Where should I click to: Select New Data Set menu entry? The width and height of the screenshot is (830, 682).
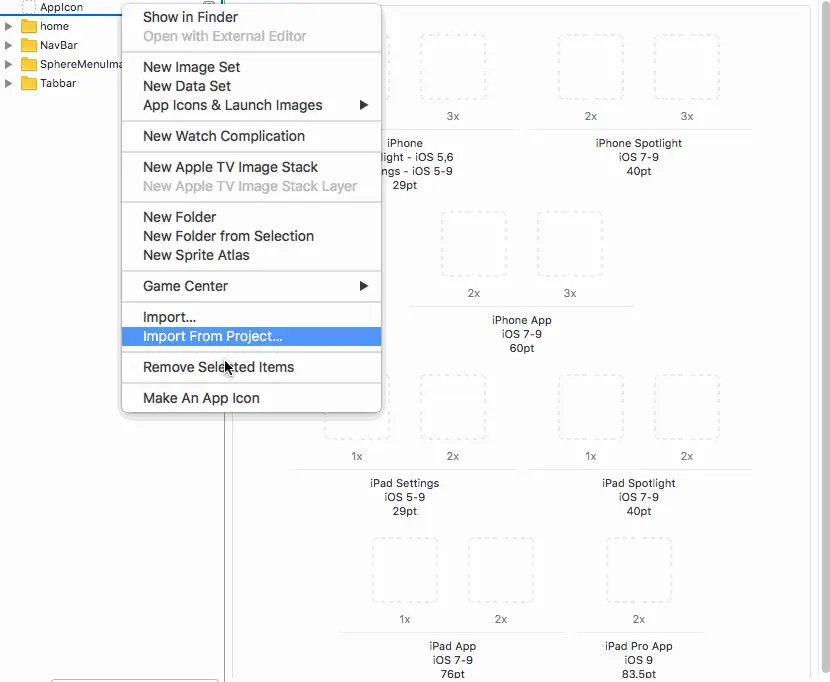[x=251, y=86]
